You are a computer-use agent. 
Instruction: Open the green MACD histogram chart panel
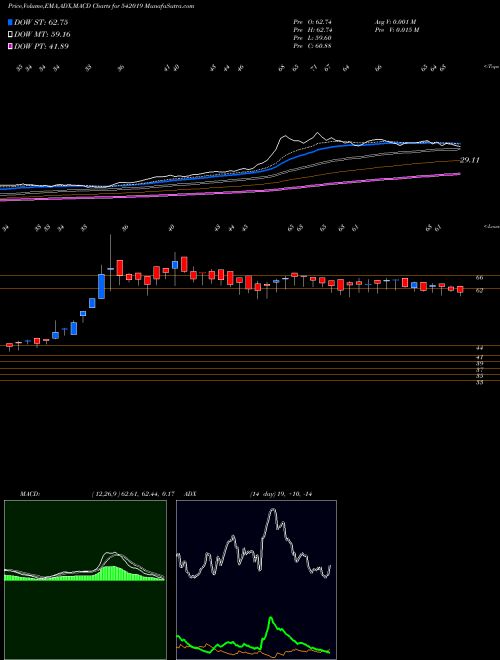[85, 580]
